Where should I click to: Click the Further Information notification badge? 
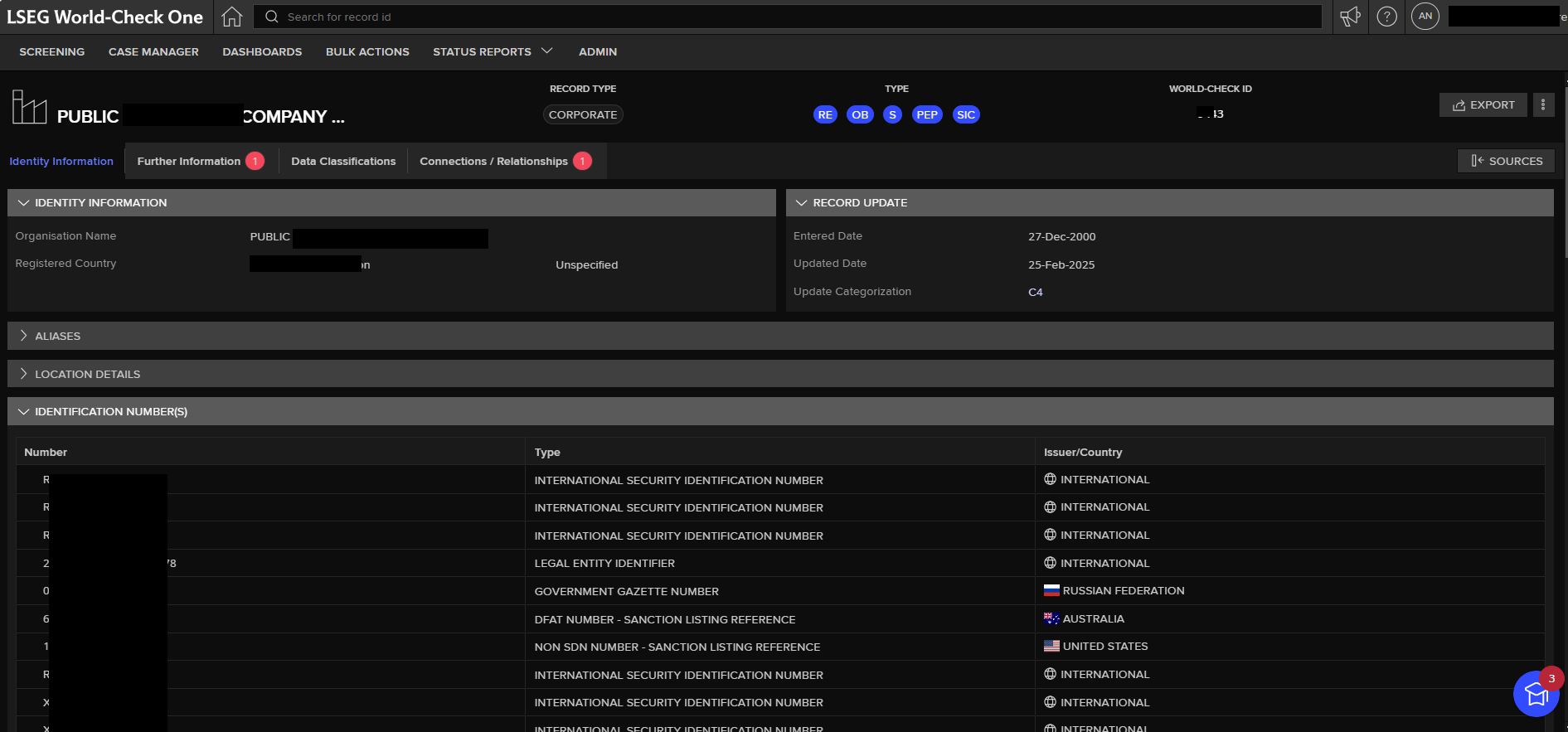coord(255,161)
